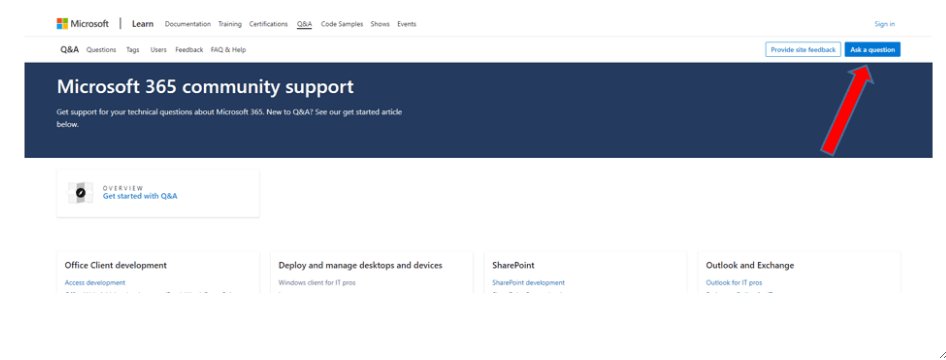Screen dimensions: 946x360
Task: Select Certifications in the header
Action: 268,24
